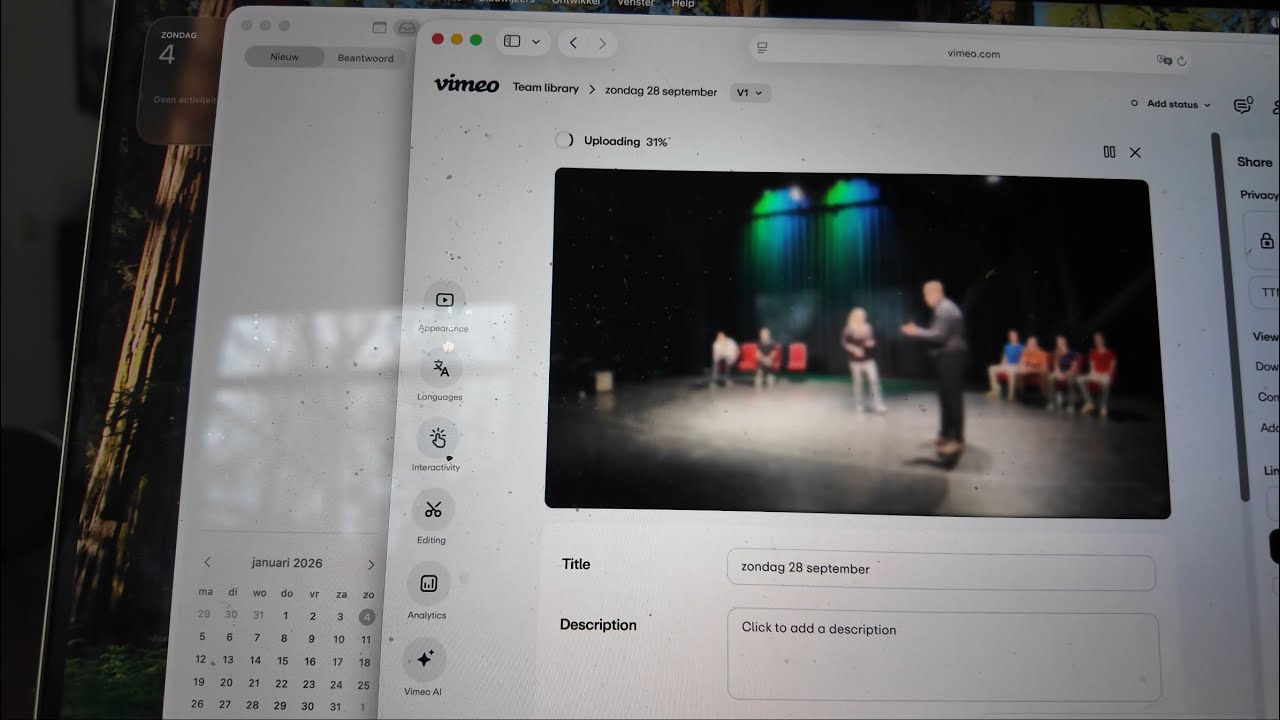Click the Uploading 31% progress indicator

(x=612, y=141)
